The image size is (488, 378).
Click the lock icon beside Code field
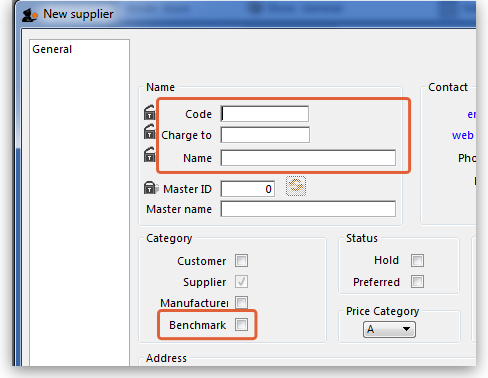[x=150, y=113]
